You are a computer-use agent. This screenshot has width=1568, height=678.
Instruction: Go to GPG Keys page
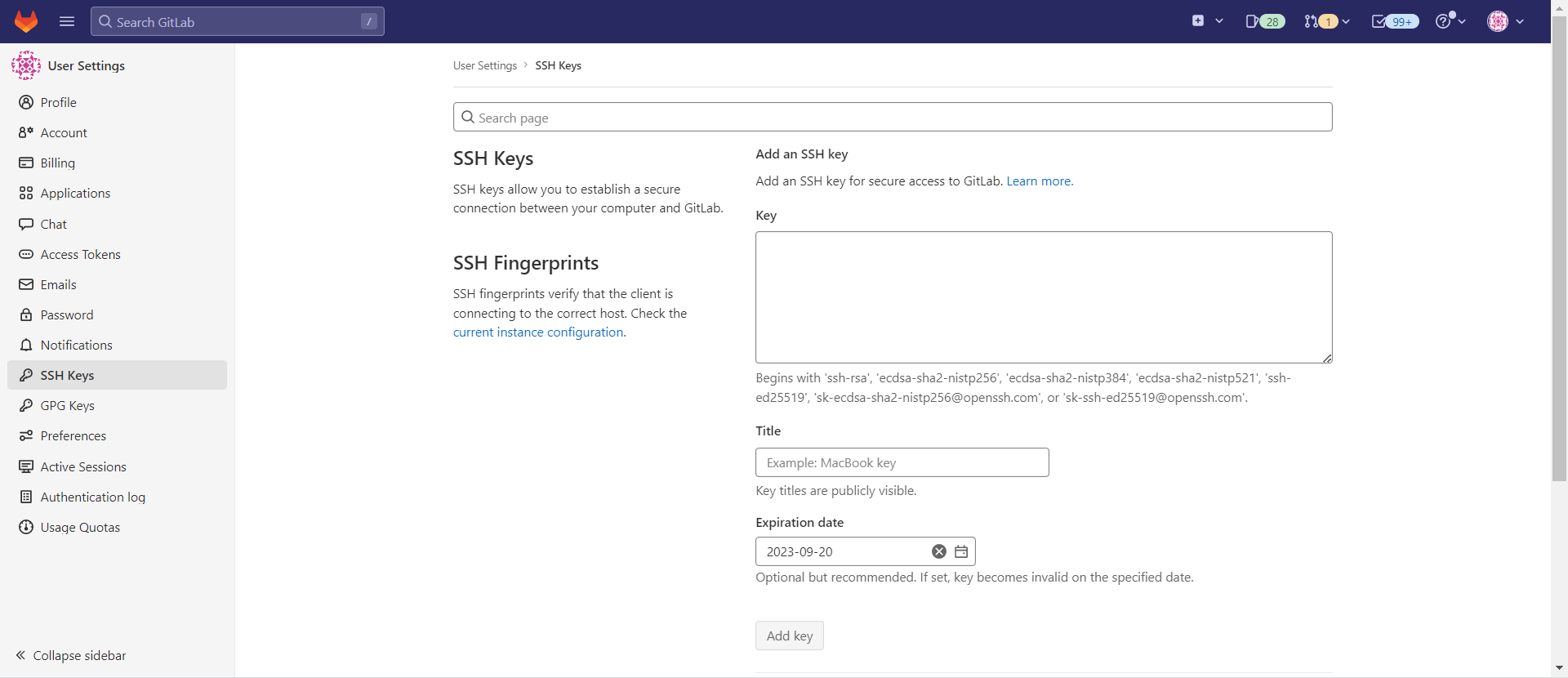point(118,405)
